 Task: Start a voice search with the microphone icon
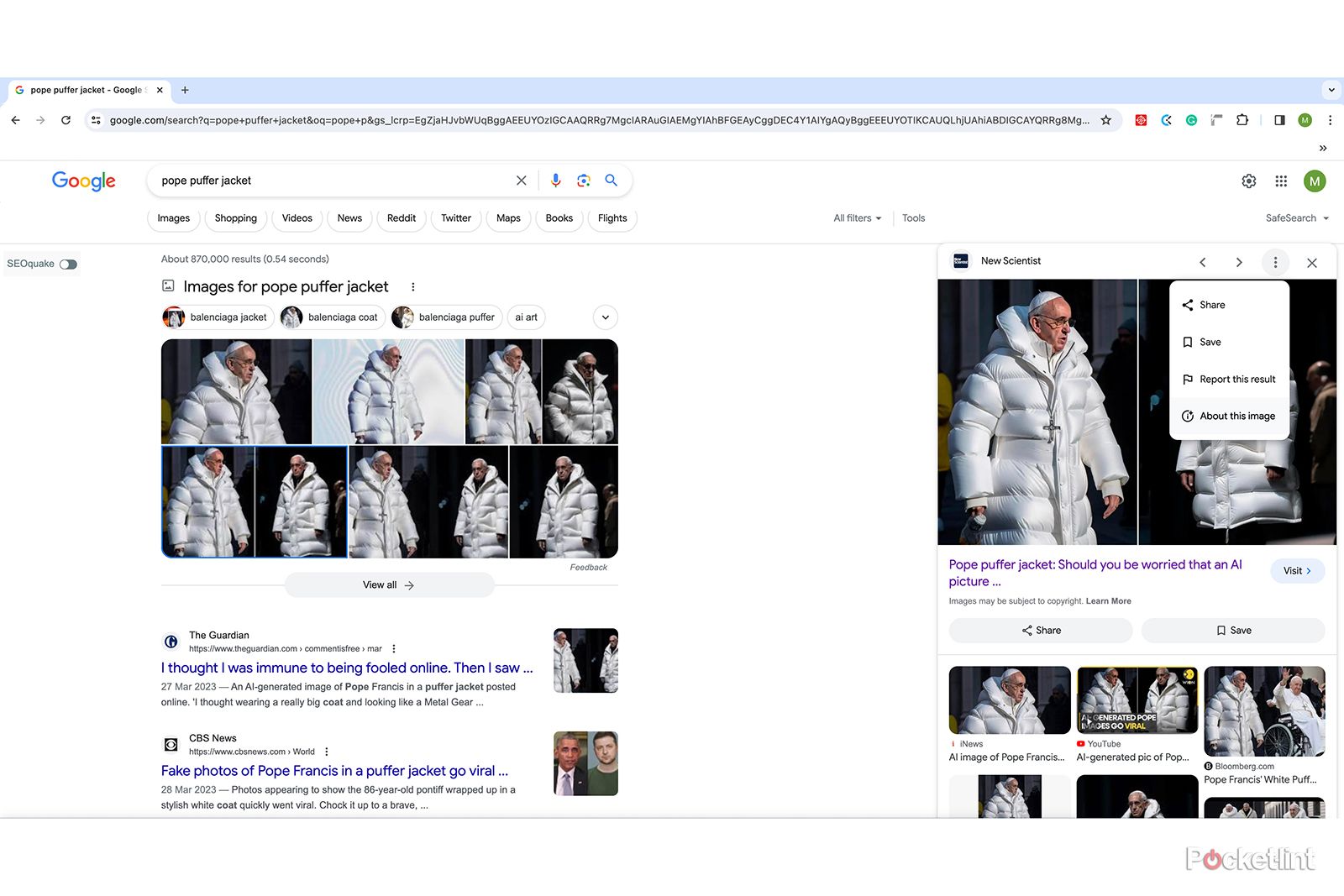coord(555,180)
